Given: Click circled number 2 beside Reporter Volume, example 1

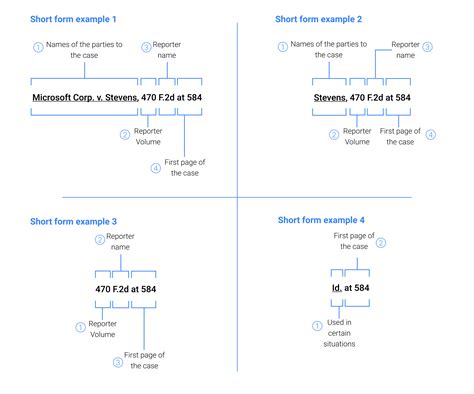Looking at the screenshot, I should click(125, 135).
